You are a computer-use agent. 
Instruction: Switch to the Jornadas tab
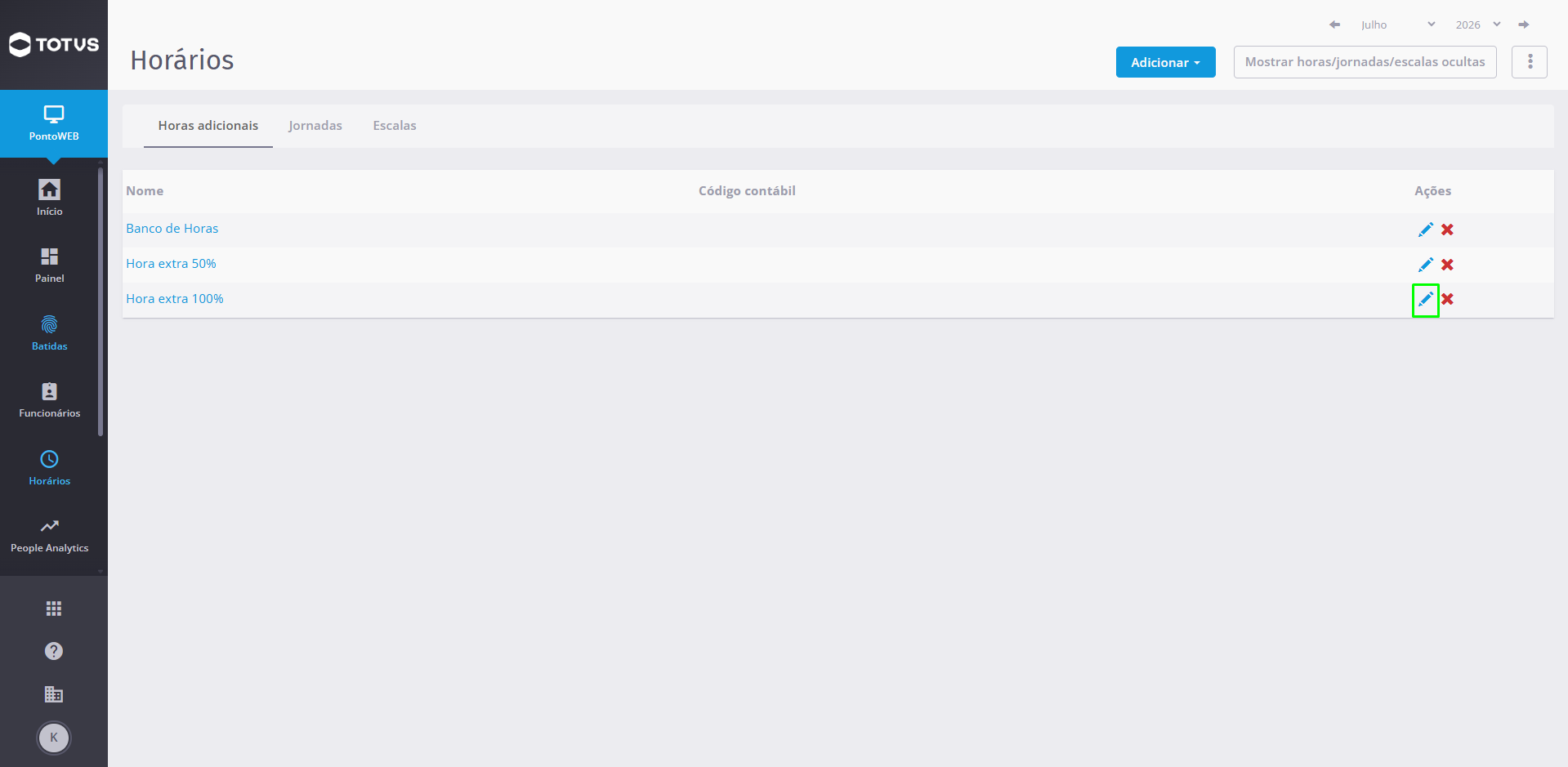pyautogui.click(x=315, y=126)
